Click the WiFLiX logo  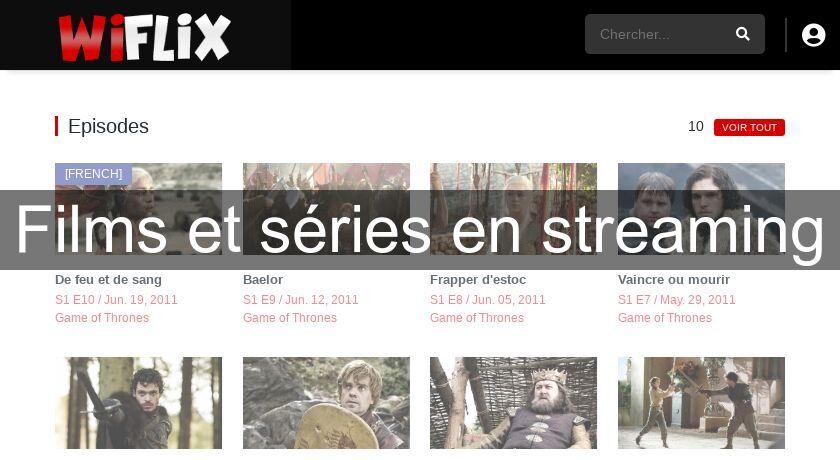click(145, 37)
